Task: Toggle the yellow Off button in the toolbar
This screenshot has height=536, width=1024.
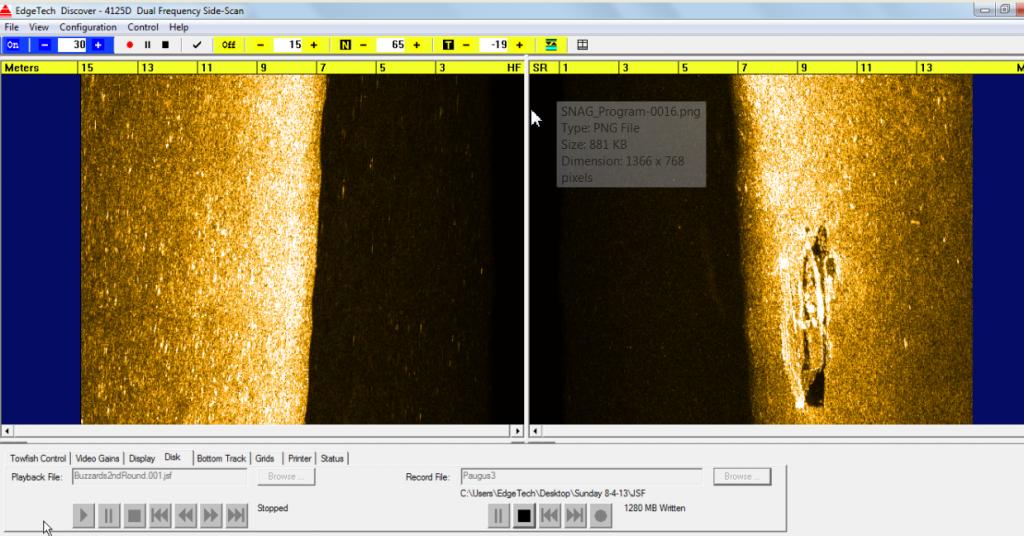Action: point(229,45)
